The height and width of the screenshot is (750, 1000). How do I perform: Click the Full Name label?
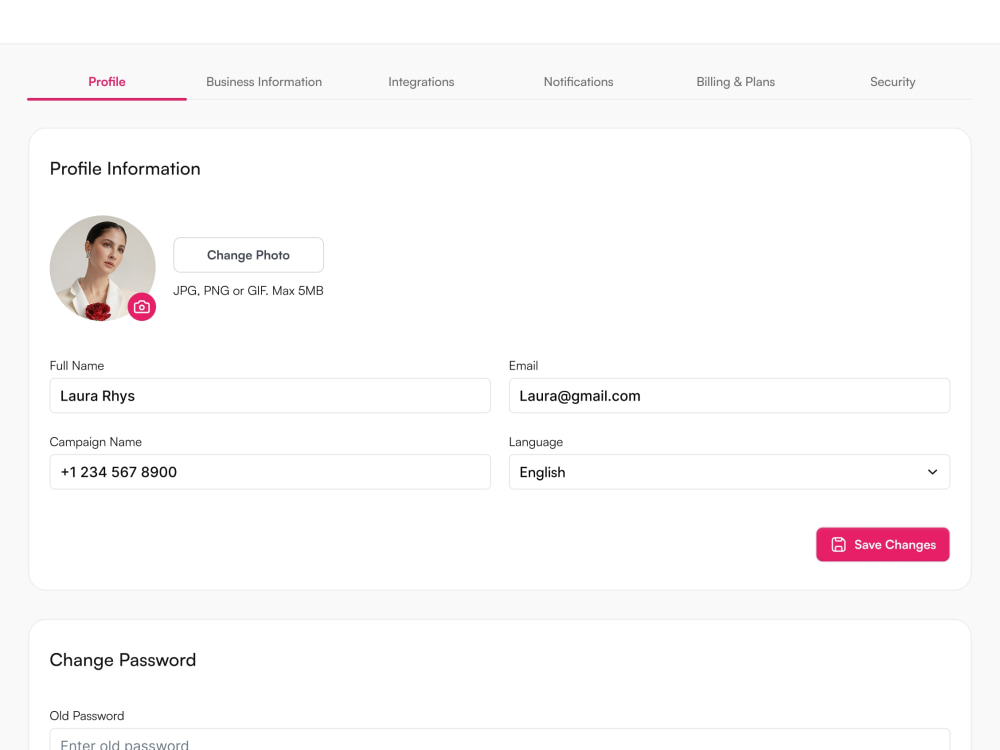click(77, 365)
